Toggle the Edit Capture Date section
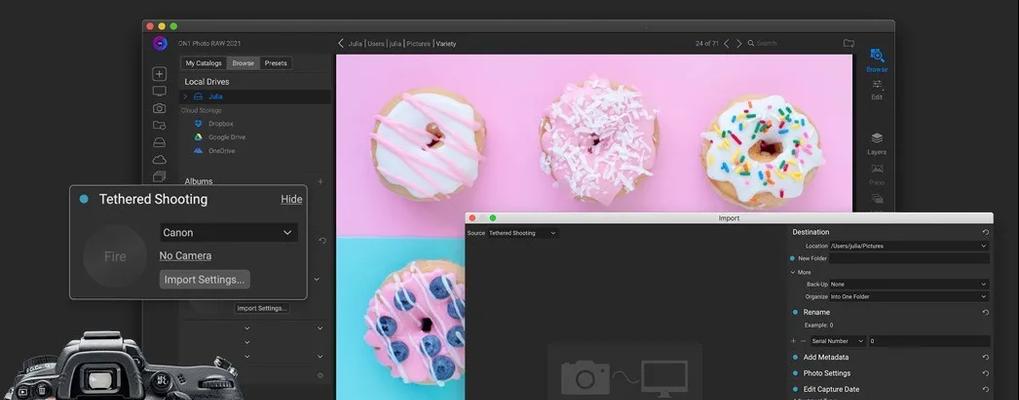Viewport: 1019px width, 400px height. [795, 390]
